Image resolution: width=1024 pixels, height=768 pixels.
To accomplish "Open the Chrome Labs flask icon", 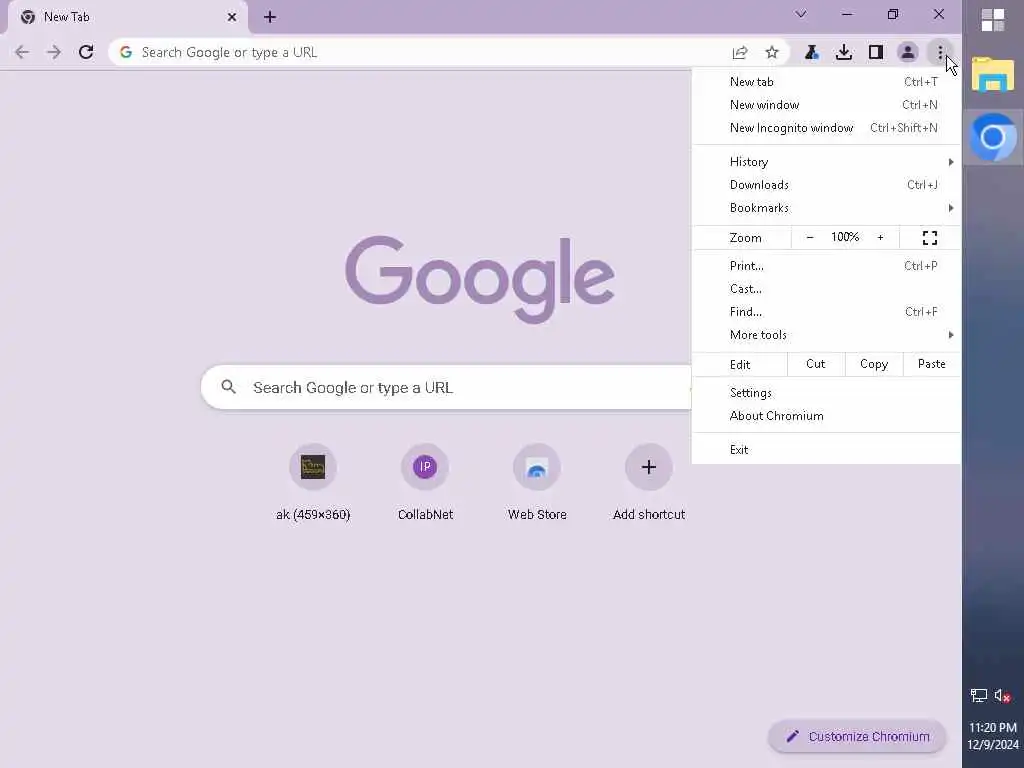I will coord(812,52).
